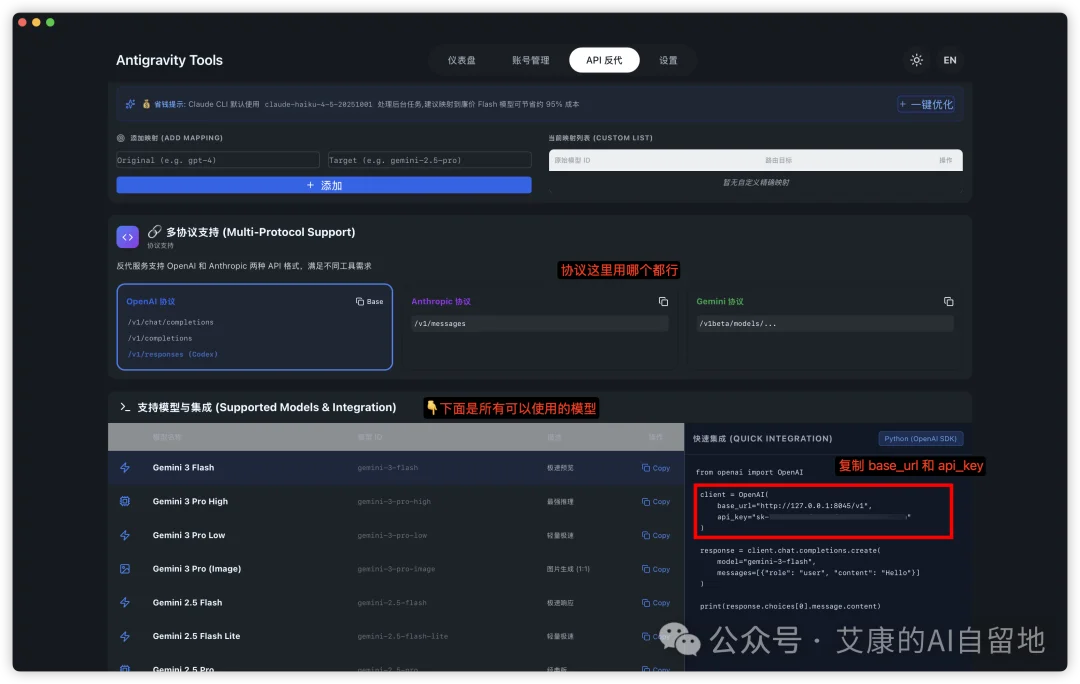Select the Gemini 3 Flash lightning icon

[x=127, y=467]
